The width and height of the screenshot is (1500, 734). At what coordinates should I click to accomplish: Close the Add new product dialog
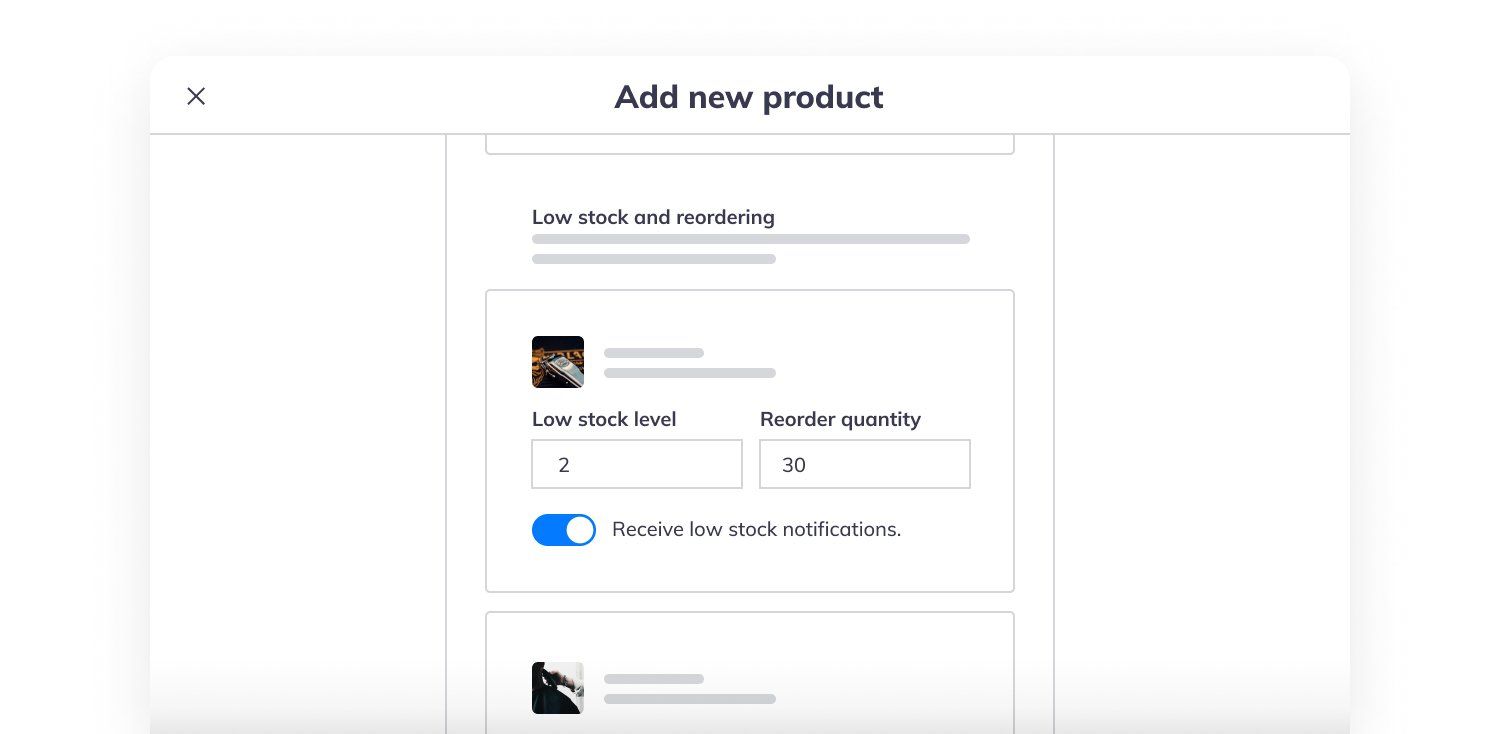pos(196,96)
